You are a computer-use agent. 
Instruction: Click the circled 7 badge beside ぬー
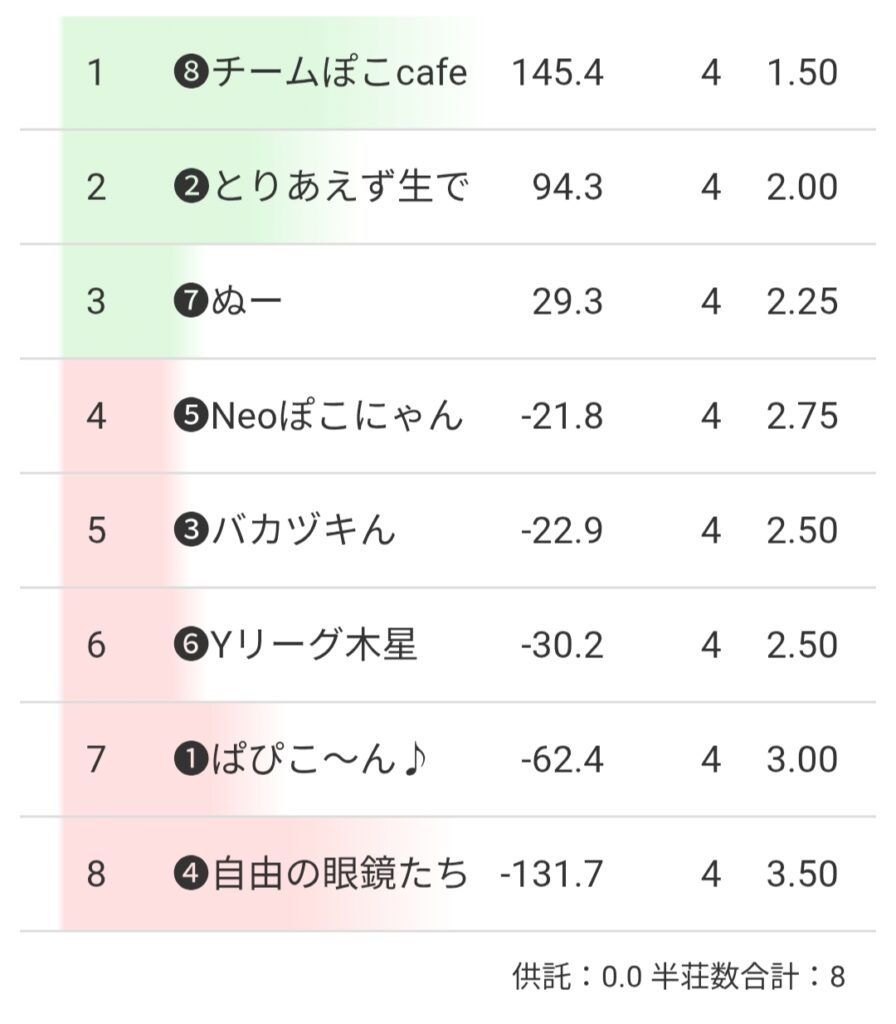(189, 303)
